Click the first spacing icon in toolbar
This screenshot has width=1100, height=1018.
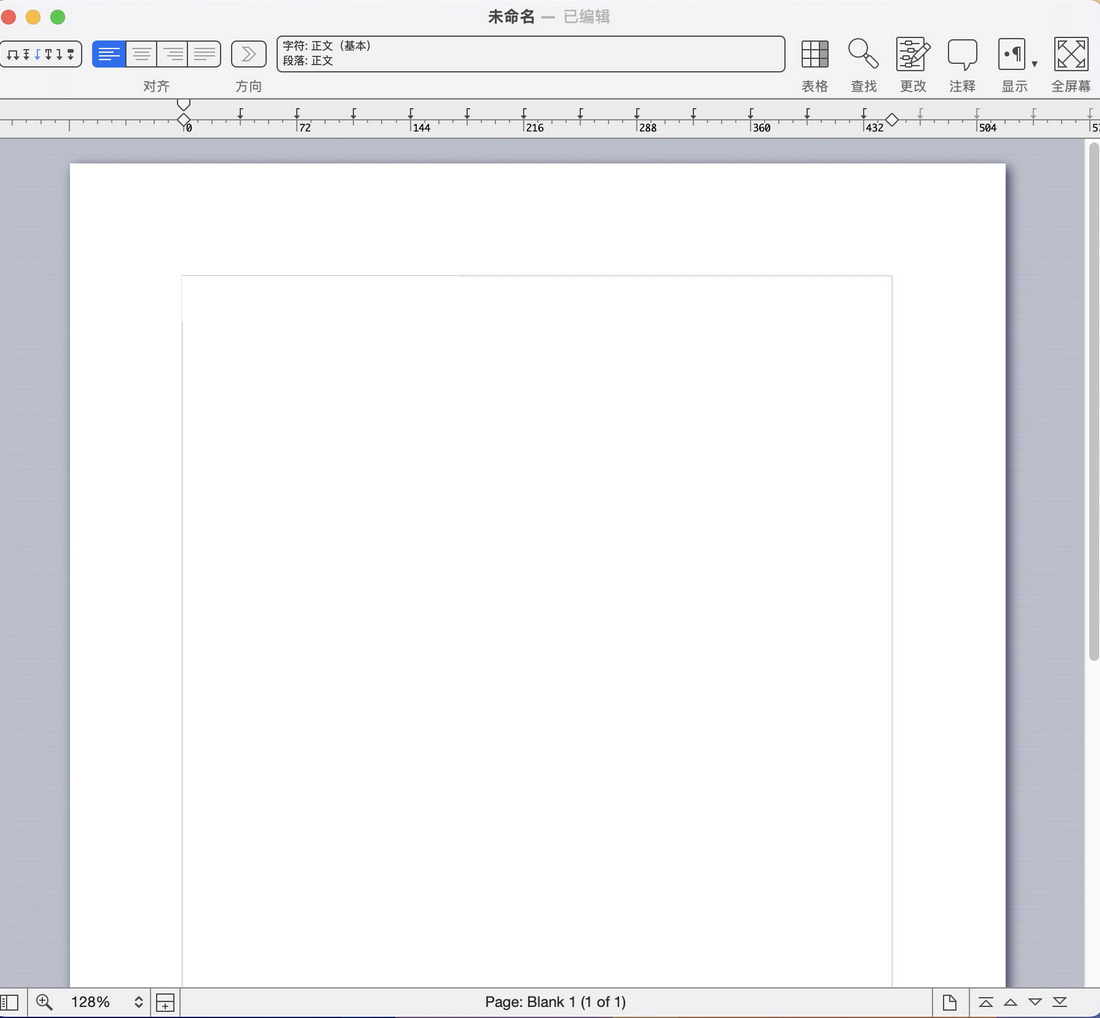pyautogui.click(x=13, y=54)
